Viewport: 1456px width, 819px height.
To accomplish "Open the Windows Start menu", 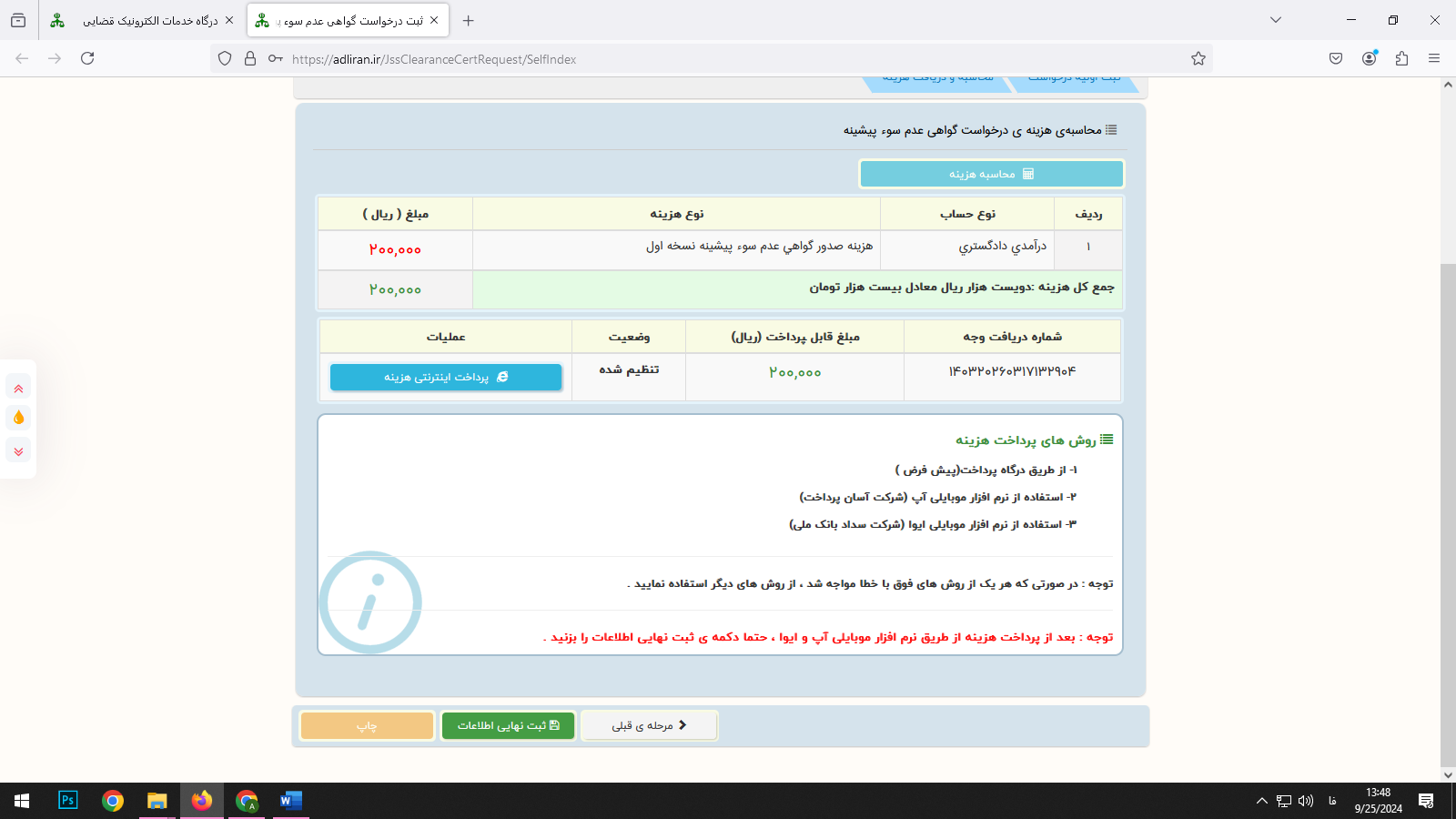I will (22, 801).
